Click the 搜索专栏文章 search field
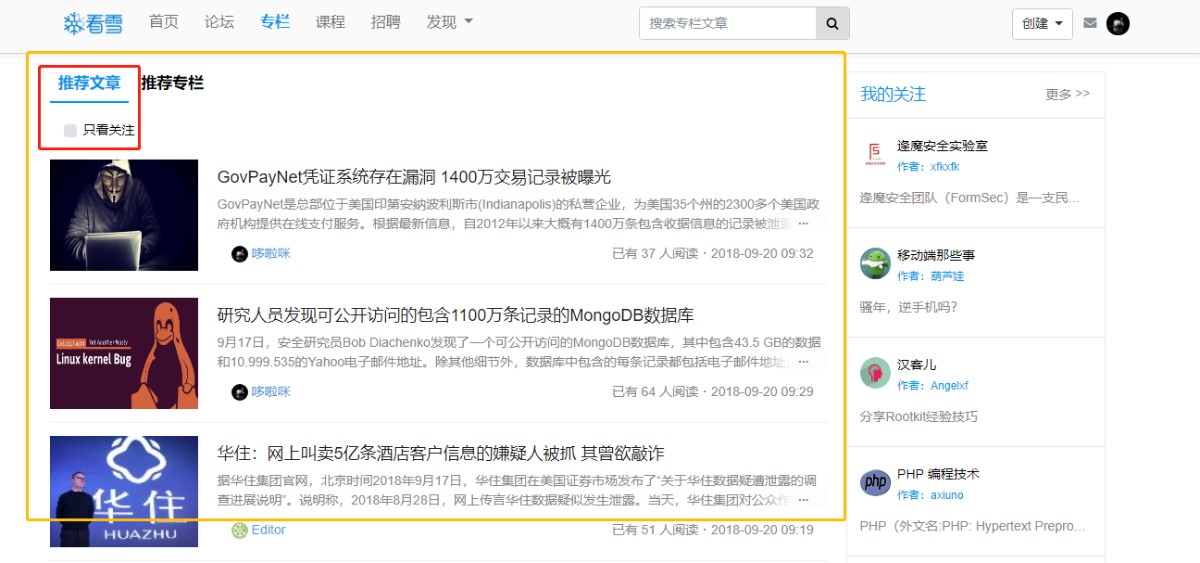 [728, 23]
